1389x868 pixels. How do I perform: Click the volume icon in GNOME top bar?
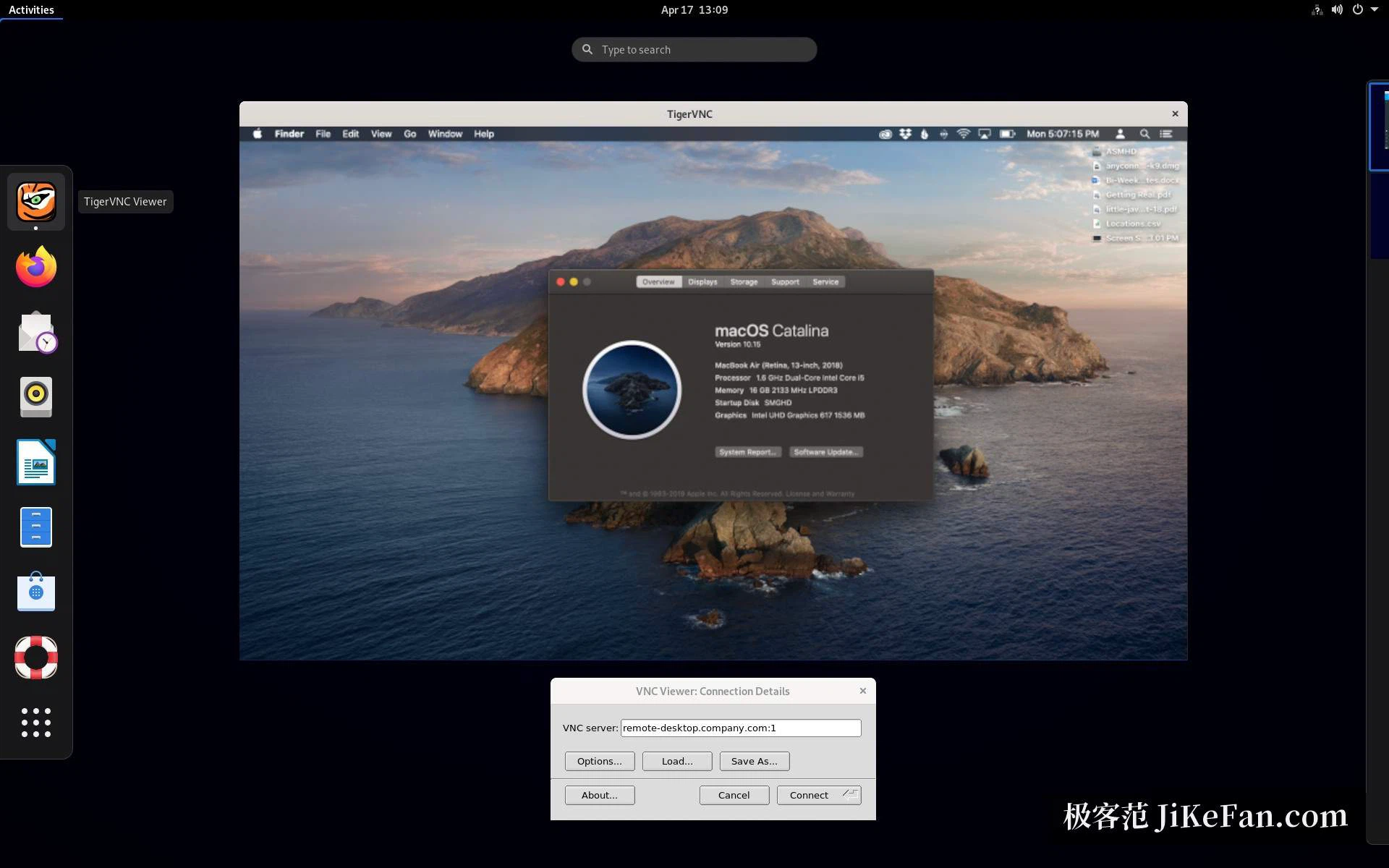tap(1337, 9)
